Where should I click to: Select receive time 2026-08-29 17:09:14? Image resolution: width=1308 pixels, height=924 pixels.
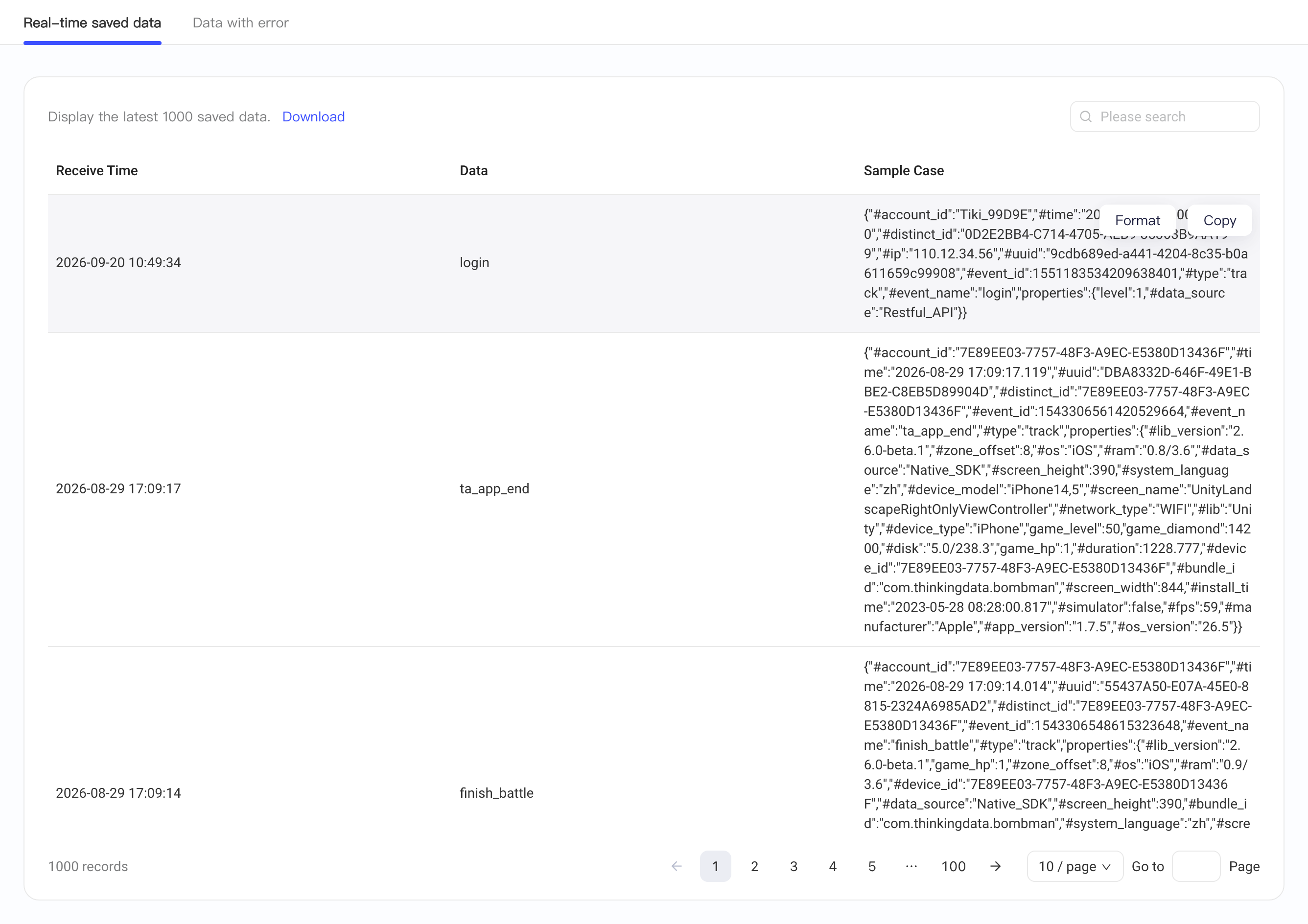tap(118, 793)
